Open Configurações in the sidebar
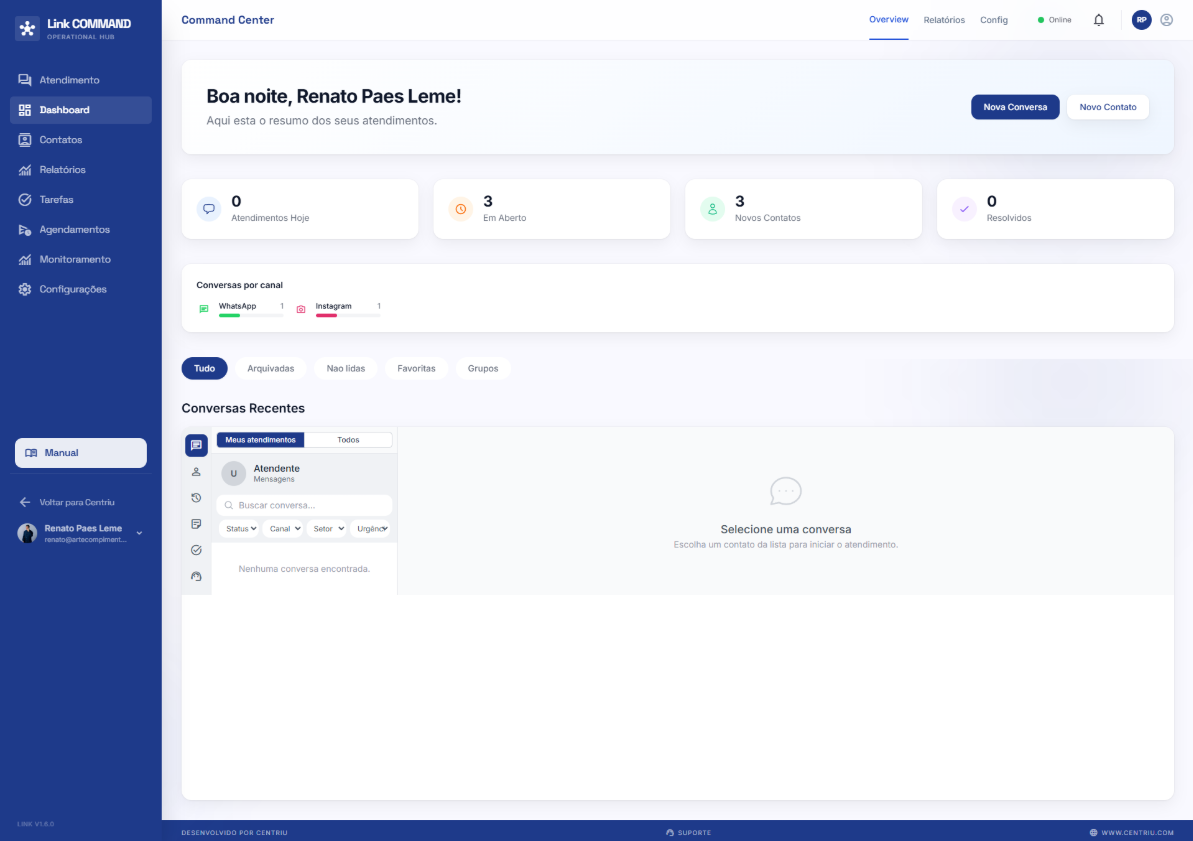The image size is (1193, 841). tap(81, 289)
